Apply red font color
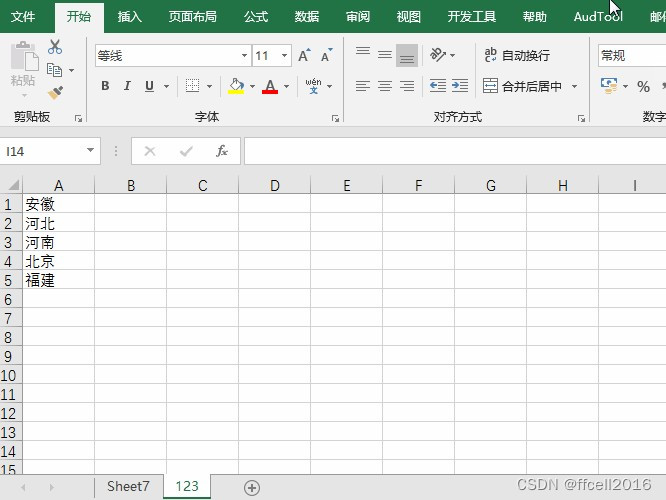666x500 pixels. pyautogui.click(x=270, y=86)
